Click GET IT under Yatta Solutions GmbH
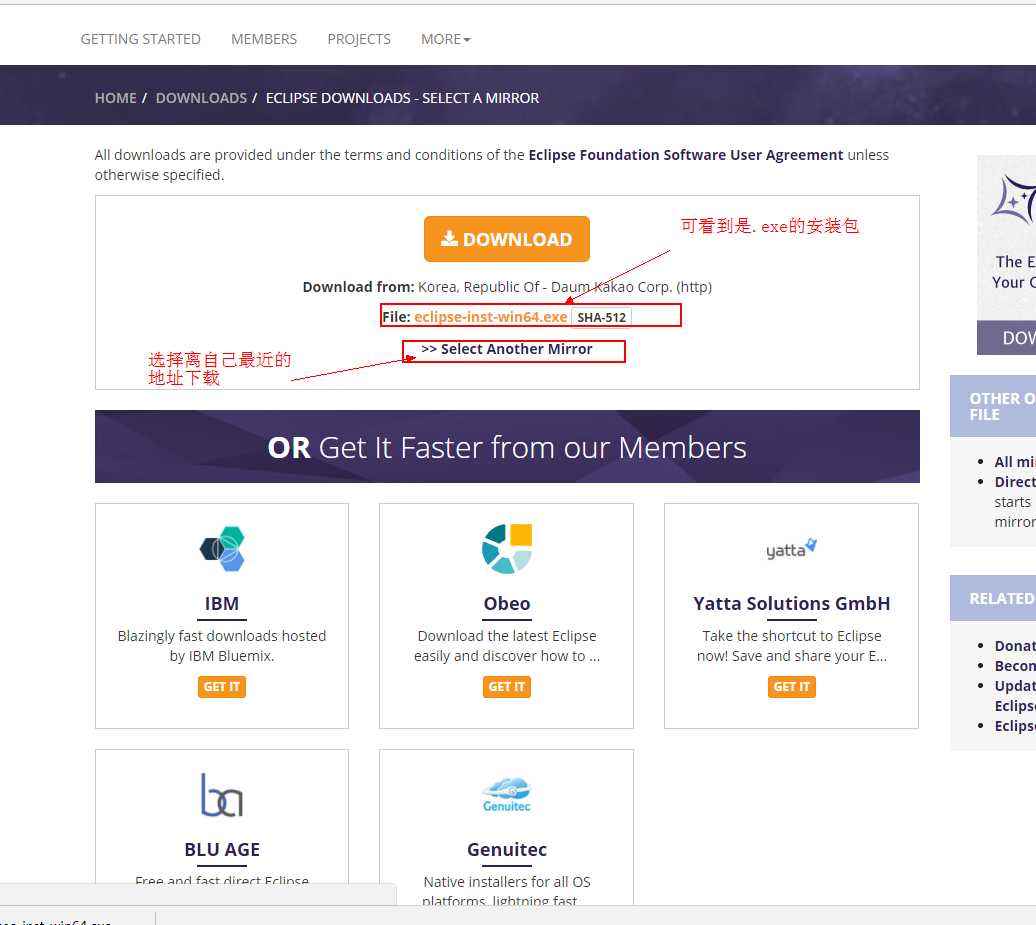Screen dimensions: 1036x925 (792, 686)
